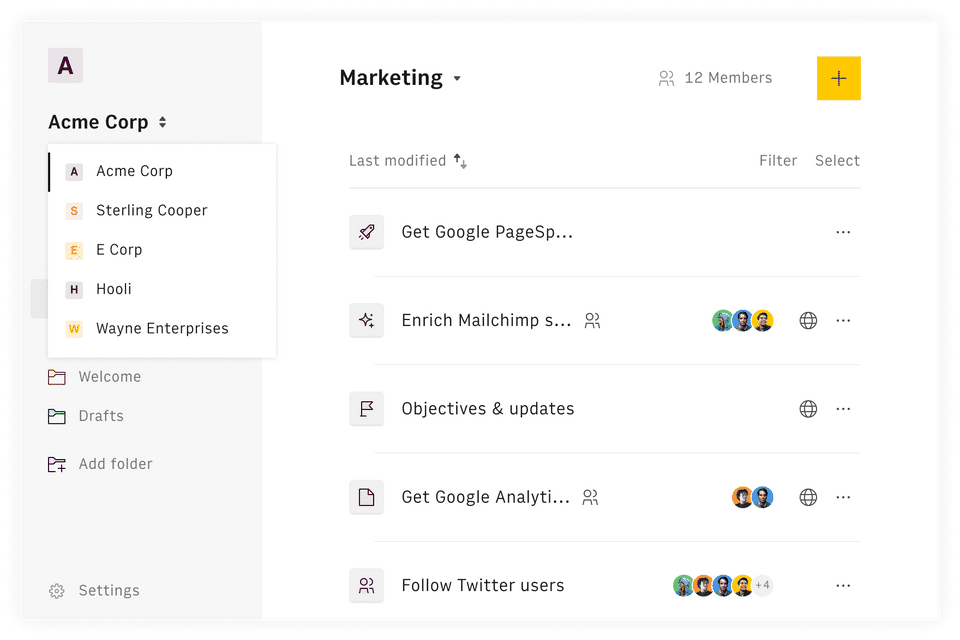This screenshot has height=640, width=960.
Task: Click the yellow plus add button
Action: [x=838, y=78]
